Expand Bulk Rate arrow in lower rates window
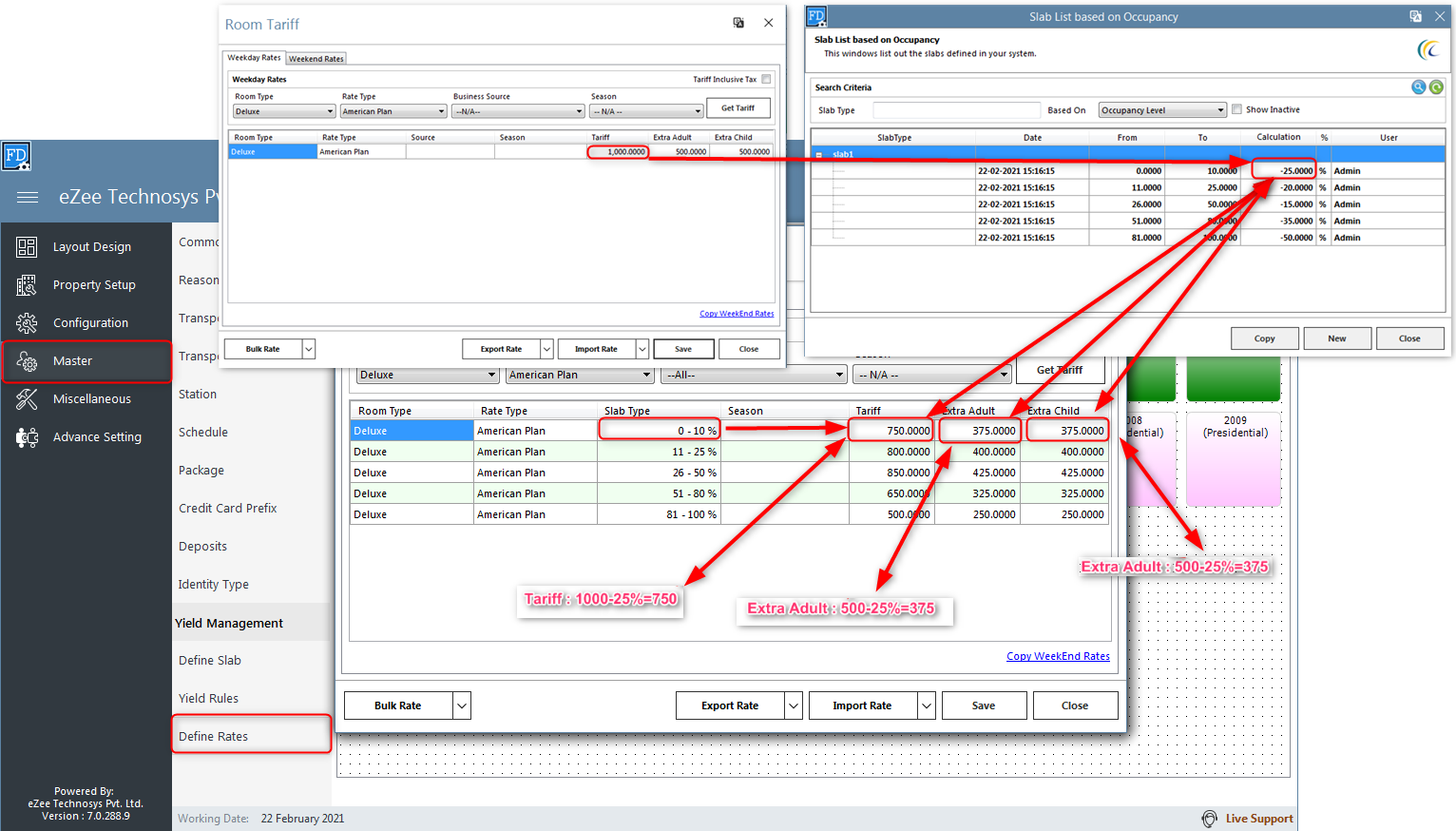1456x831 pixels. coord(462,705)
